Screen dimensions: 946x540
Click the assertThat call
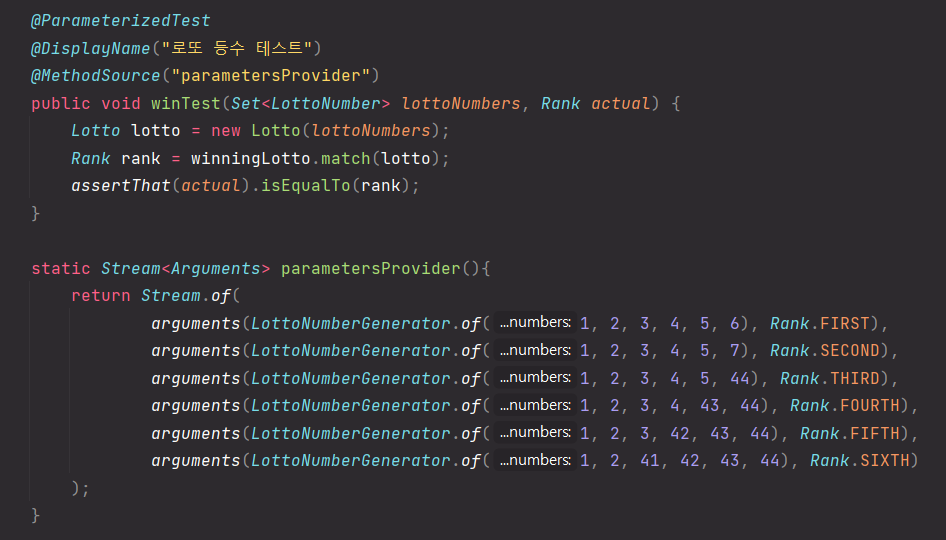pyautogui.click(x=121, y=186)
